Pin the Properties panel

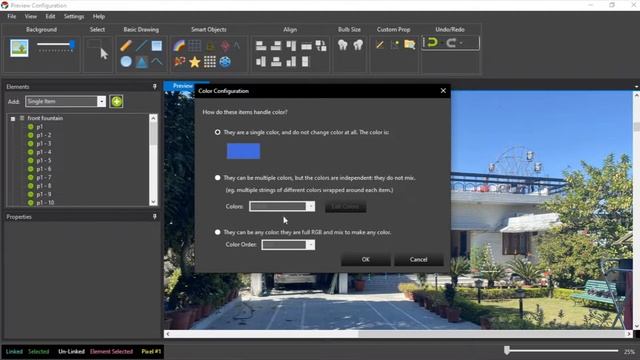click(154, 217)
